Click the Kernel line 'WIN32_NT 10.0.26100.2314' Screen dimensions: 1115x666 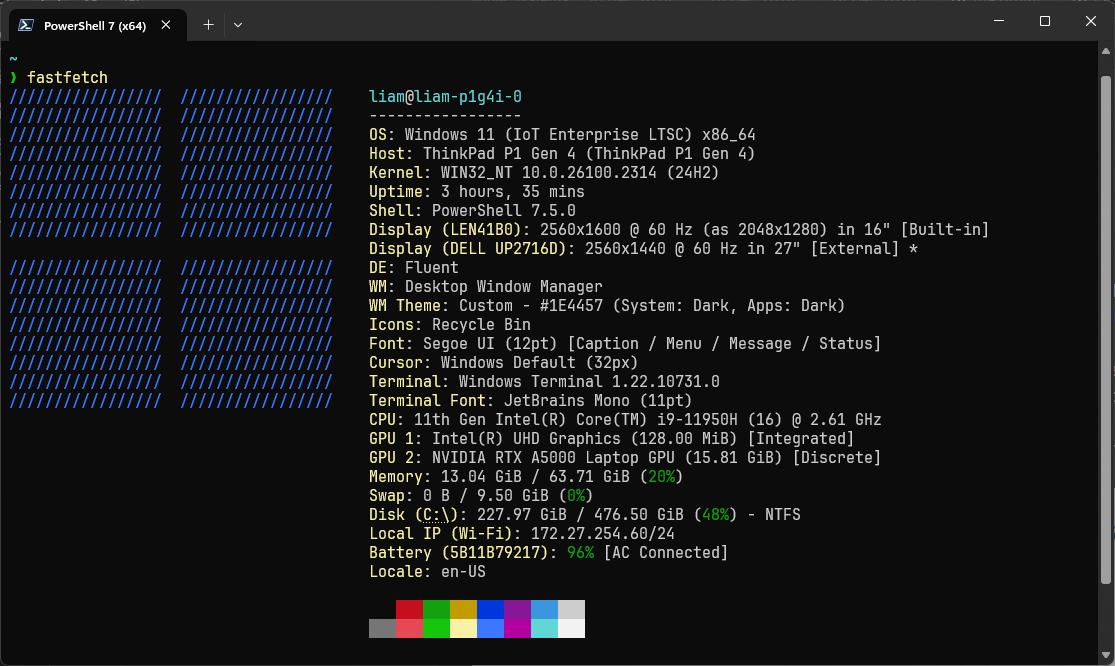[x=548, y=173]
